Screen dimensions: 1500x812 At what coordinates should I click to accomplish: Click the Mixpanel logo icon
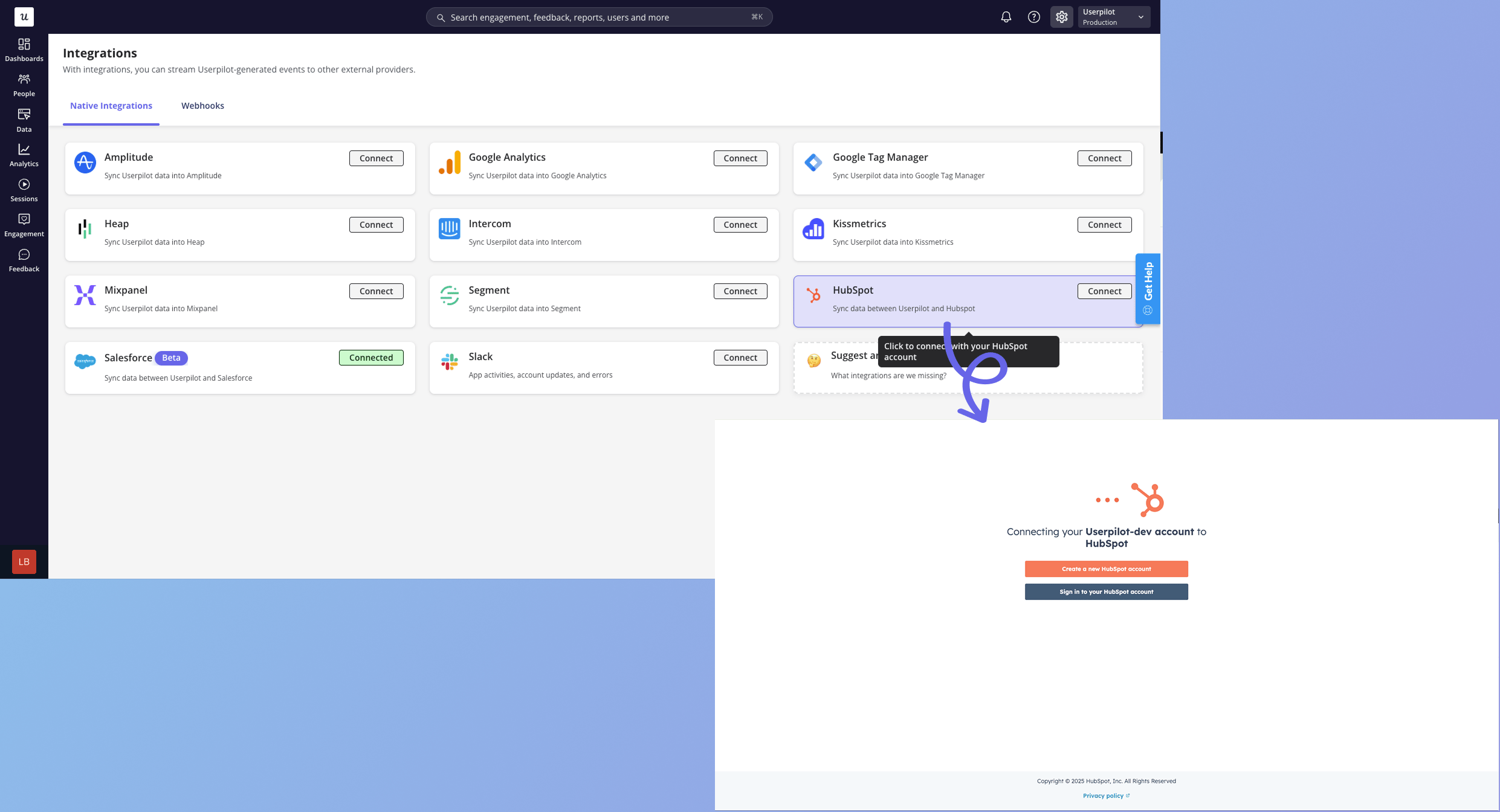coord(85,295)
